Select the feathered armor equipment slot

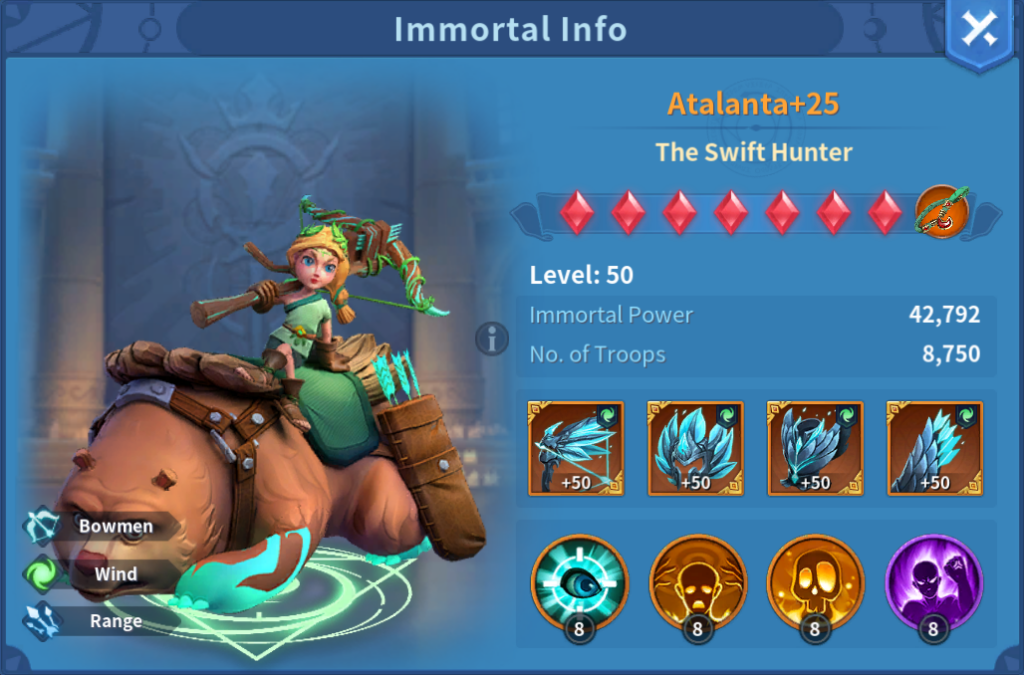pyautogui.click(x=815, y=448)
